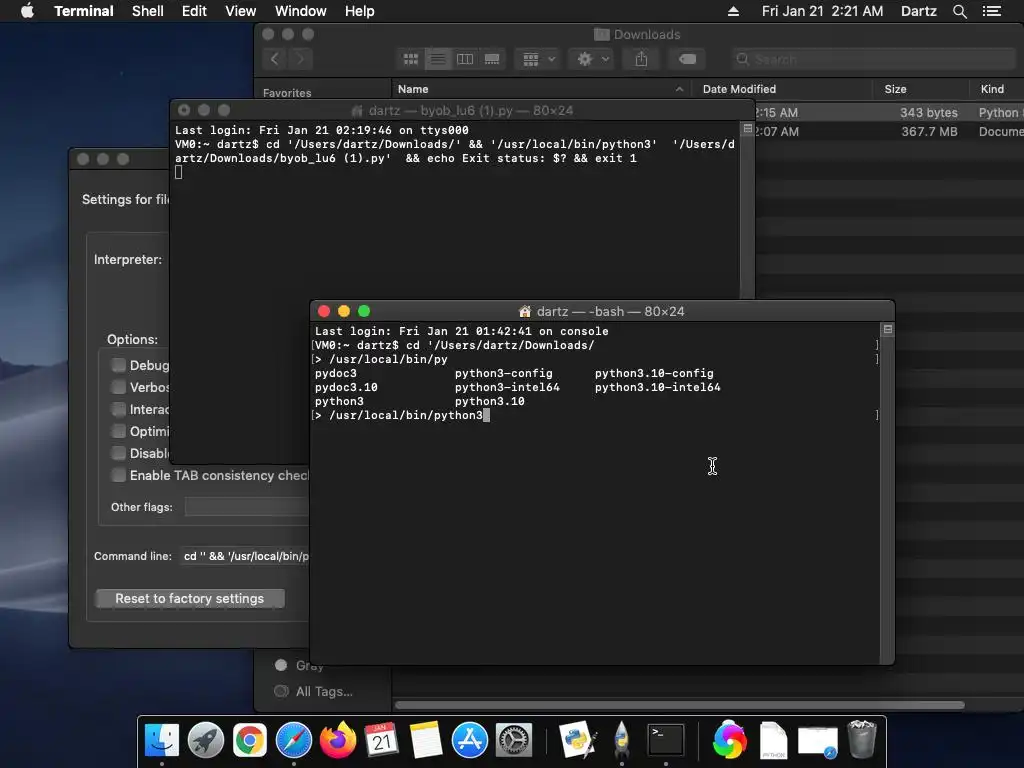Open Launchpad from the Dock

point(206,741)
